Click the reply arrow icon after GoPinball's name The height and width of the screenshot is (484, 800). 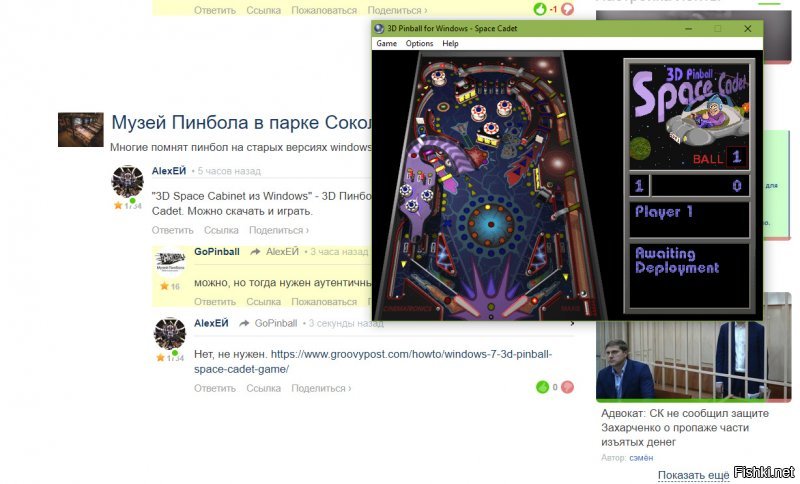coord(255,251)
